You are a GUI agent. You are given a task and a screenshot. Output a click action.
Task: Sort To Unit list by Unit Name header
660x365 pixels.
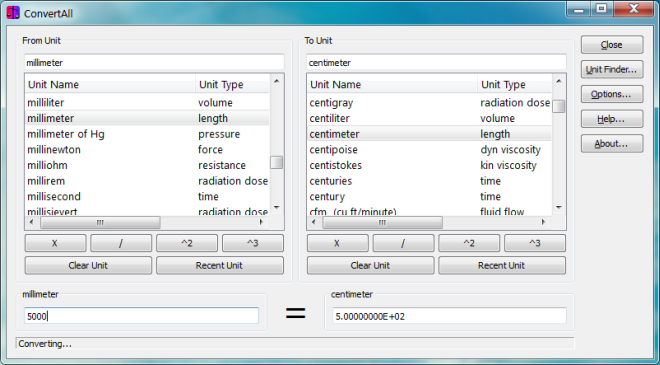coord(393,84)
